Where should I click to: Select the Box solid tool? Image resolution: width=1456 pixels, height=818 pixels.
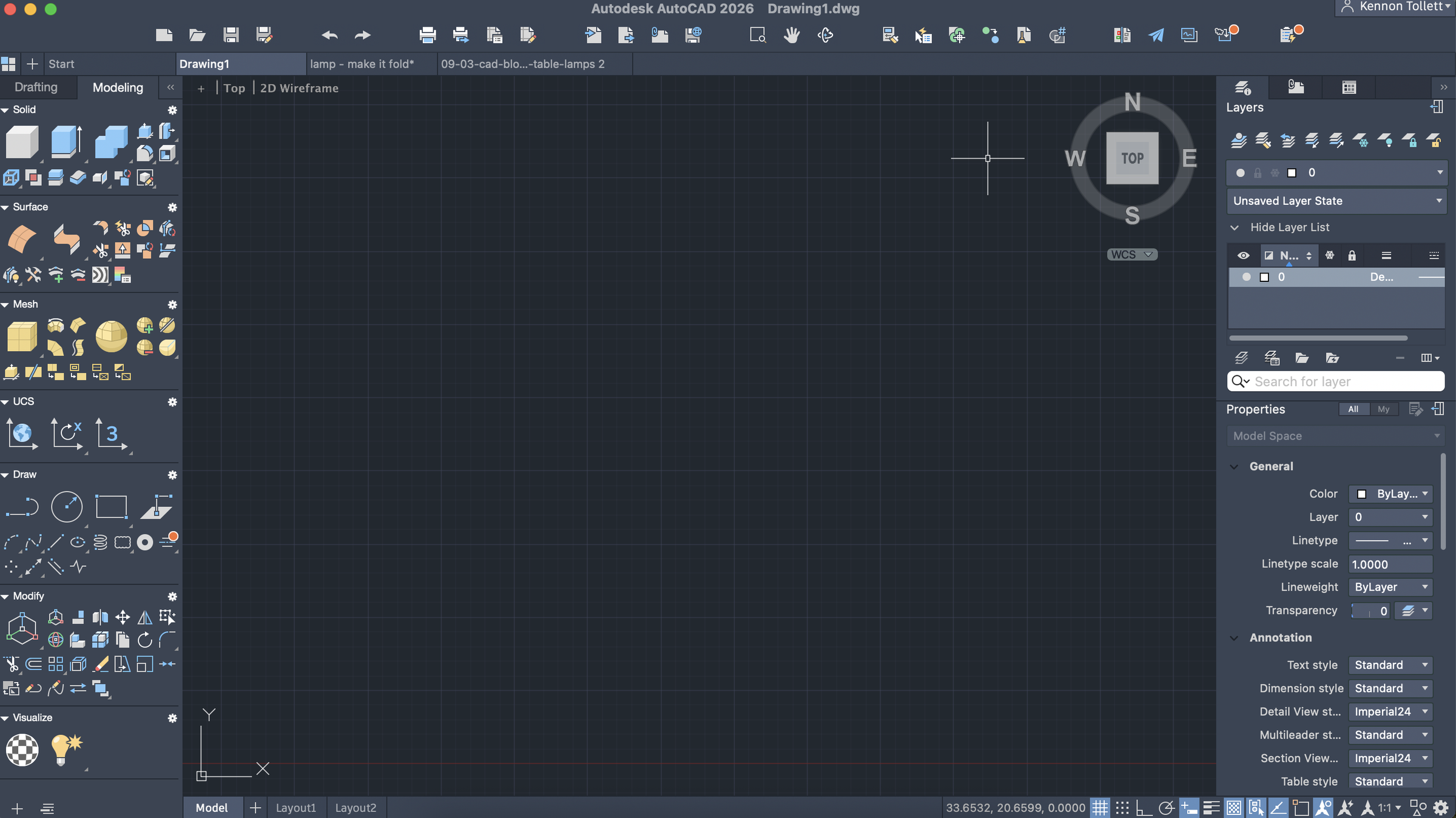coord(22,142)
